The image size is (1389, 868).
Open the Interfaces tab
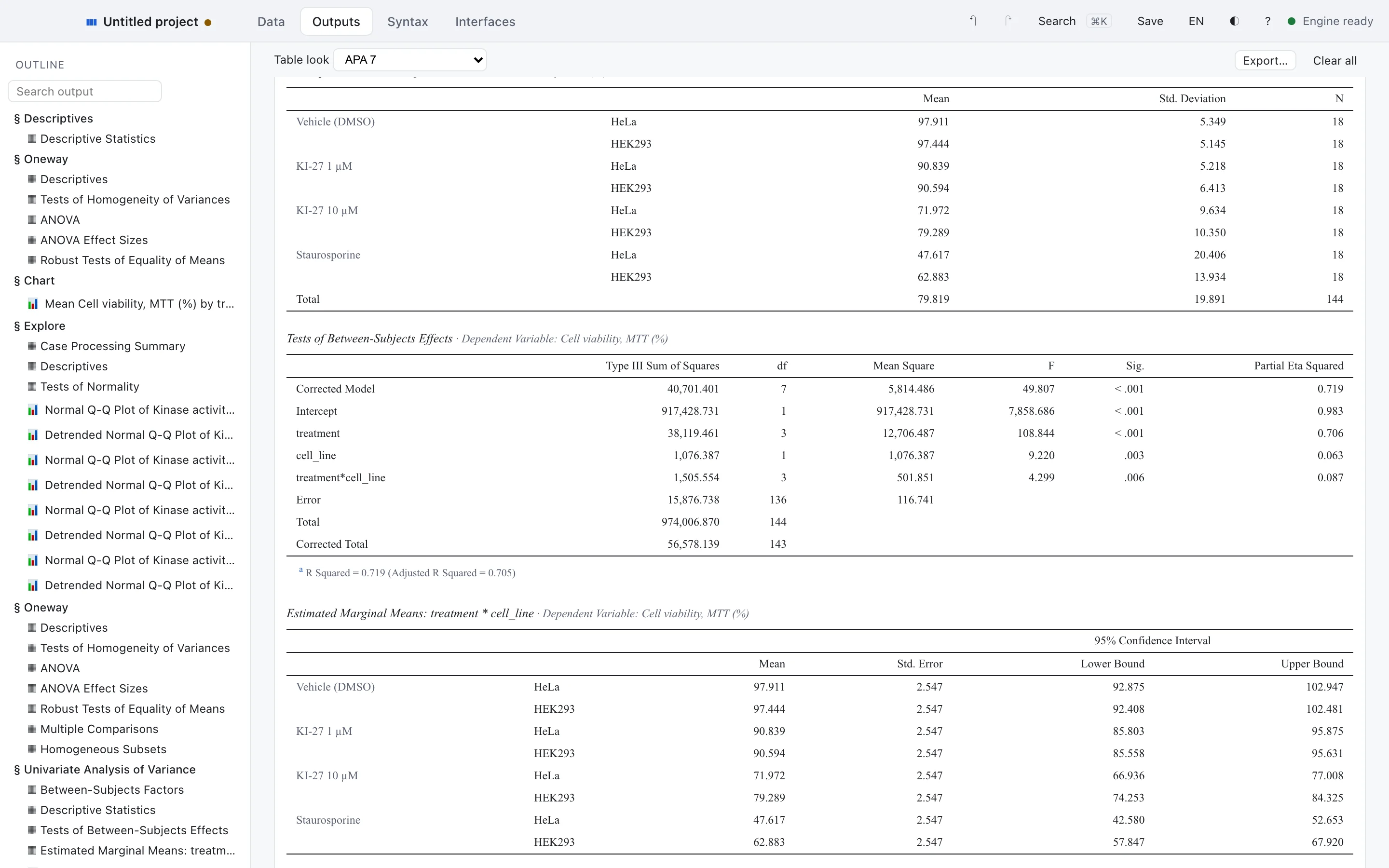[x=485, y=22]
